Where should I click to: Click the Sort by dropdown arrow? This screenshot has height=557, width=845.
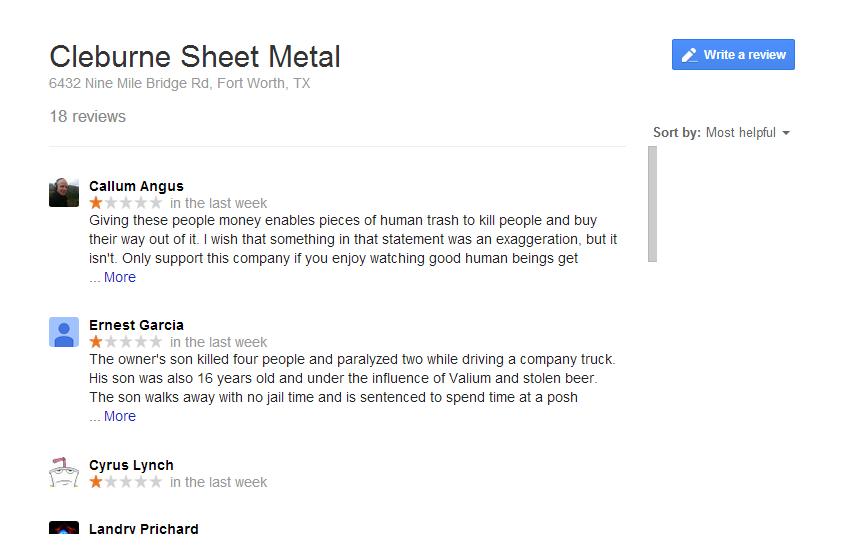click(x=786, y=133)
